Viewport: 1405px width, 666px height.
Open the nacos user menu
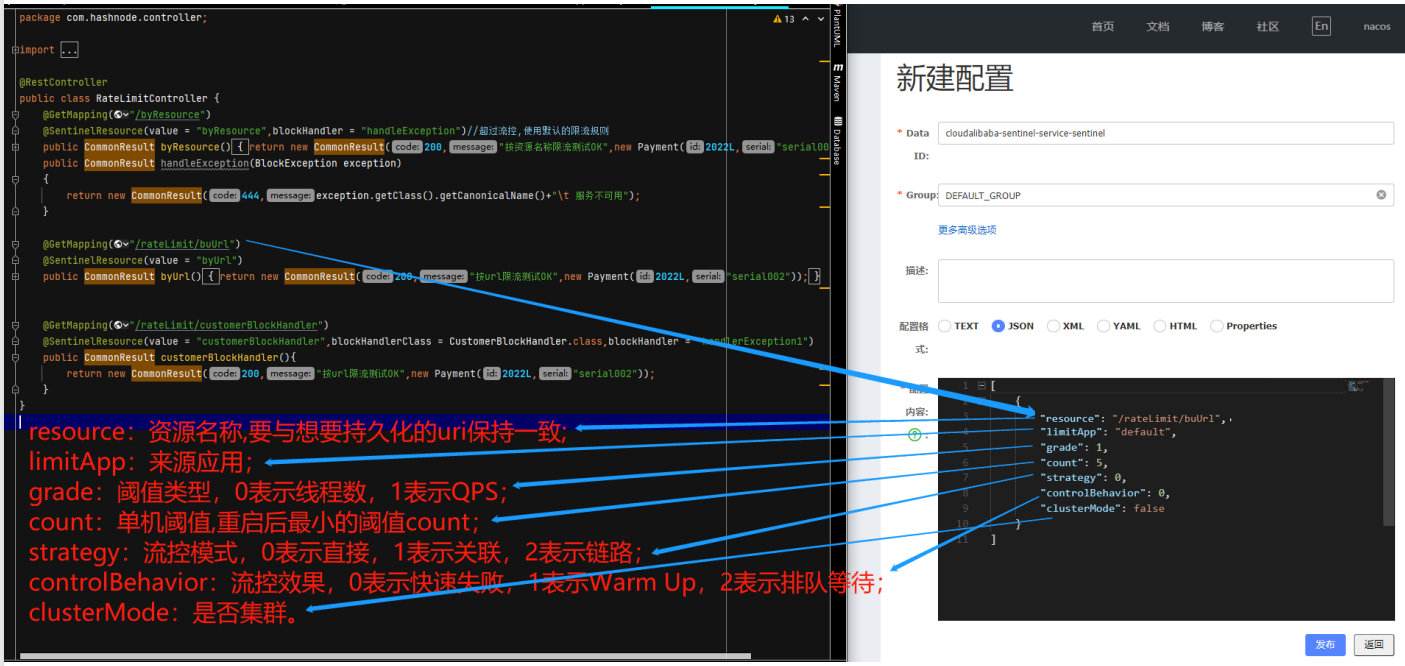(1377, 27)
